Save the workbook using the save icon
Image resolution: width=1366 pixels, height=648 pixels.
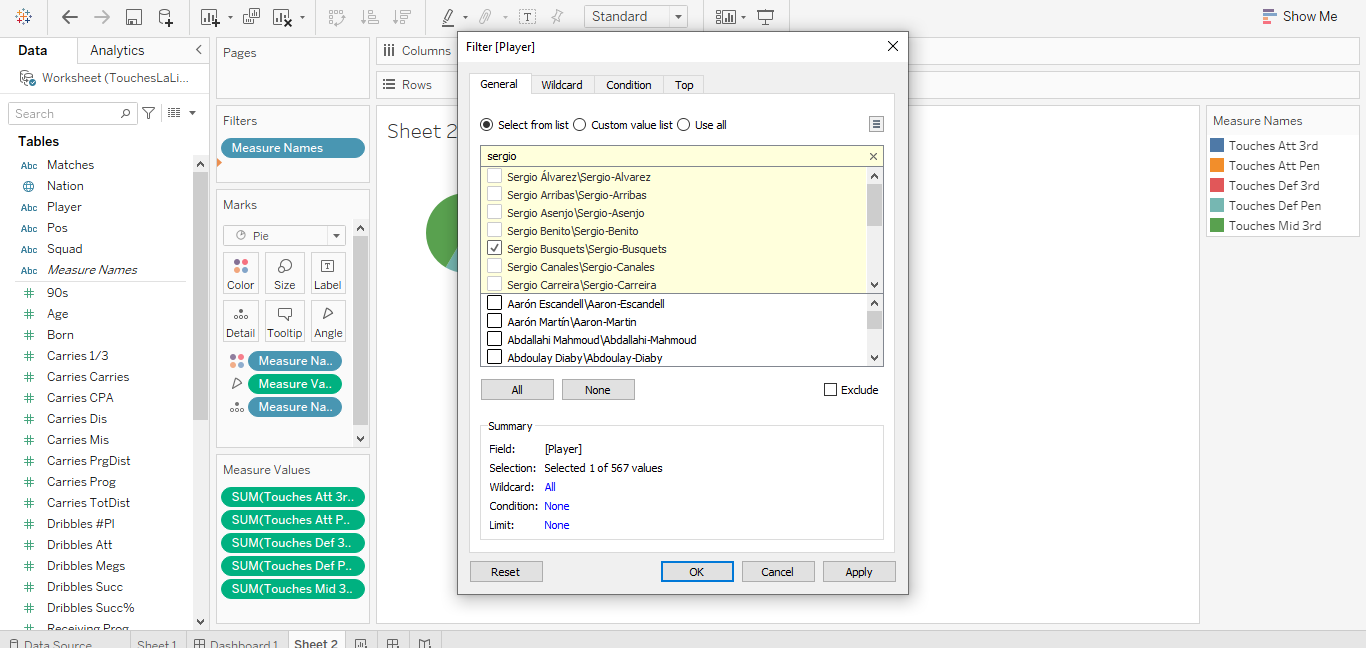click(x=134, y=16)
